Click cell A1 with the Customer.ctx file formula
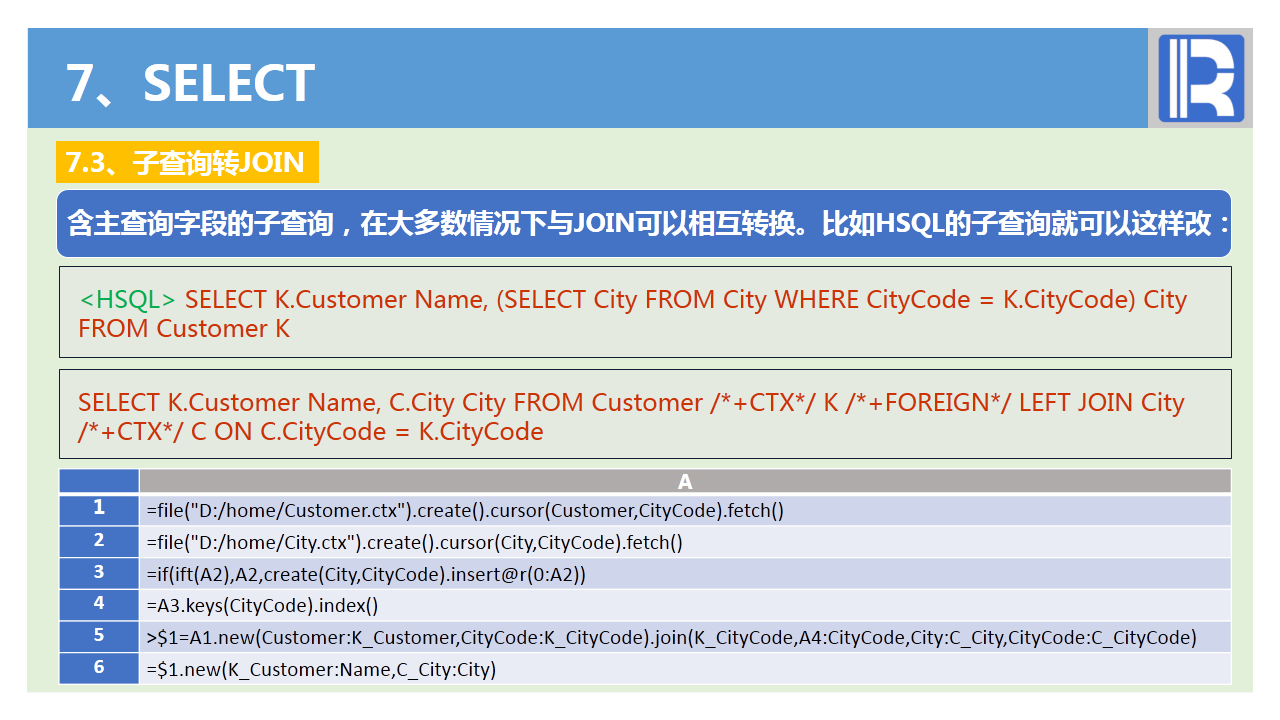The width and height of the screenshot is (1280, 720). 685,510
